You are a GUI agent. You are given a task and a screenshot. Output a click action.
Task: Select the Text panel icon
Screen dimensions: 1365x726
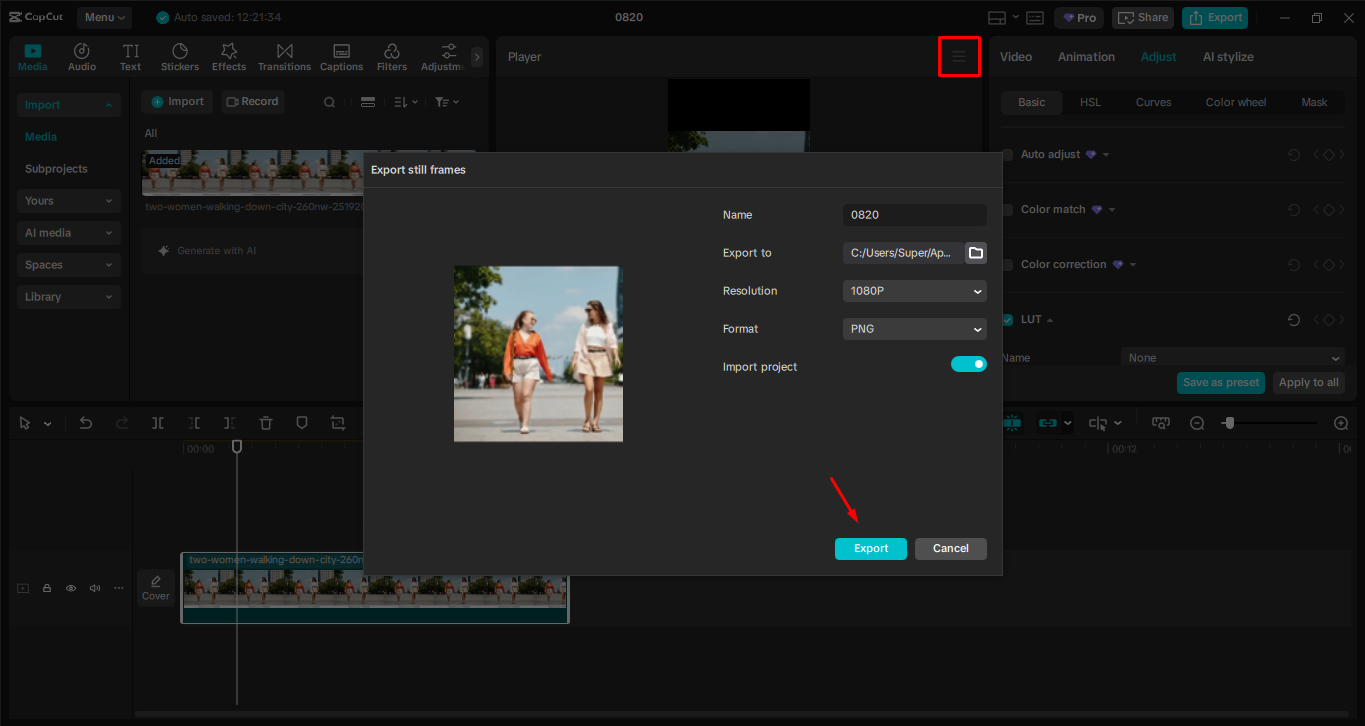pos(130,56)
